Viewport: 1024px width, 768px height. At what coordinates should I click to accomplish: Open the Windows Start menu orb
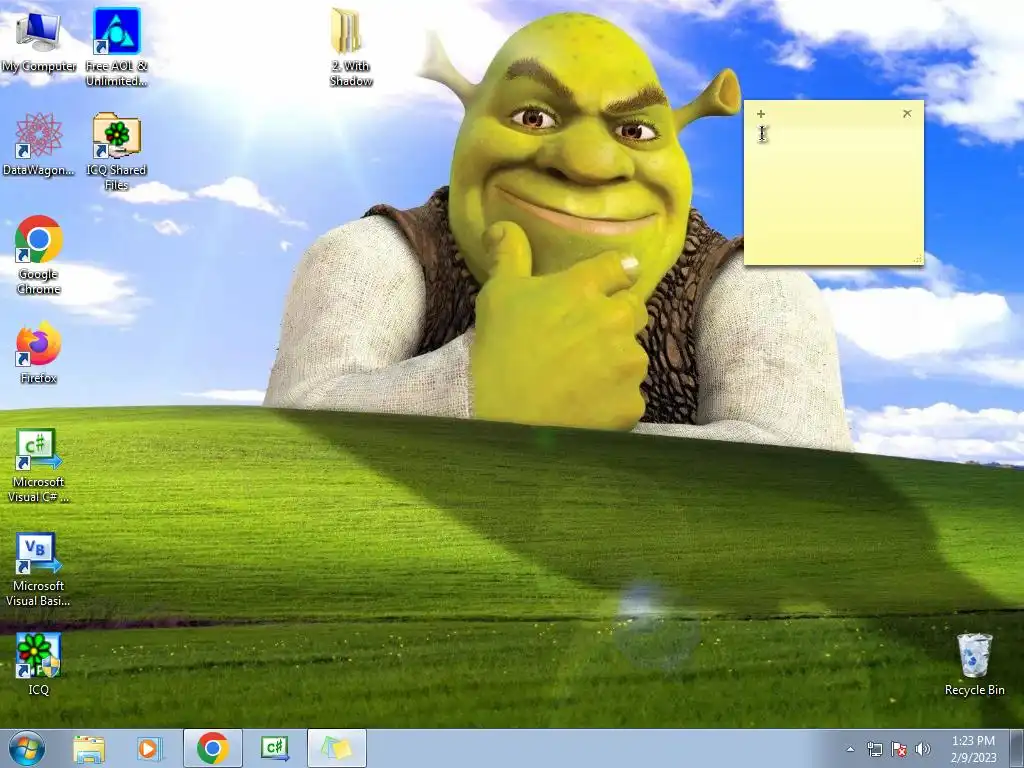(27, 748)
